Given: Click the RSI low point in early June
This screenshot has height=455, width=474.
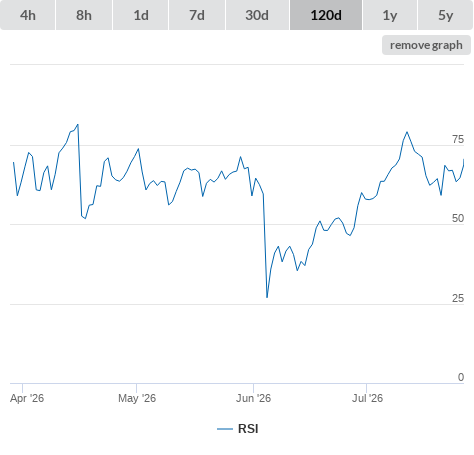Looking at the screenshot, I should pos(267,297).
